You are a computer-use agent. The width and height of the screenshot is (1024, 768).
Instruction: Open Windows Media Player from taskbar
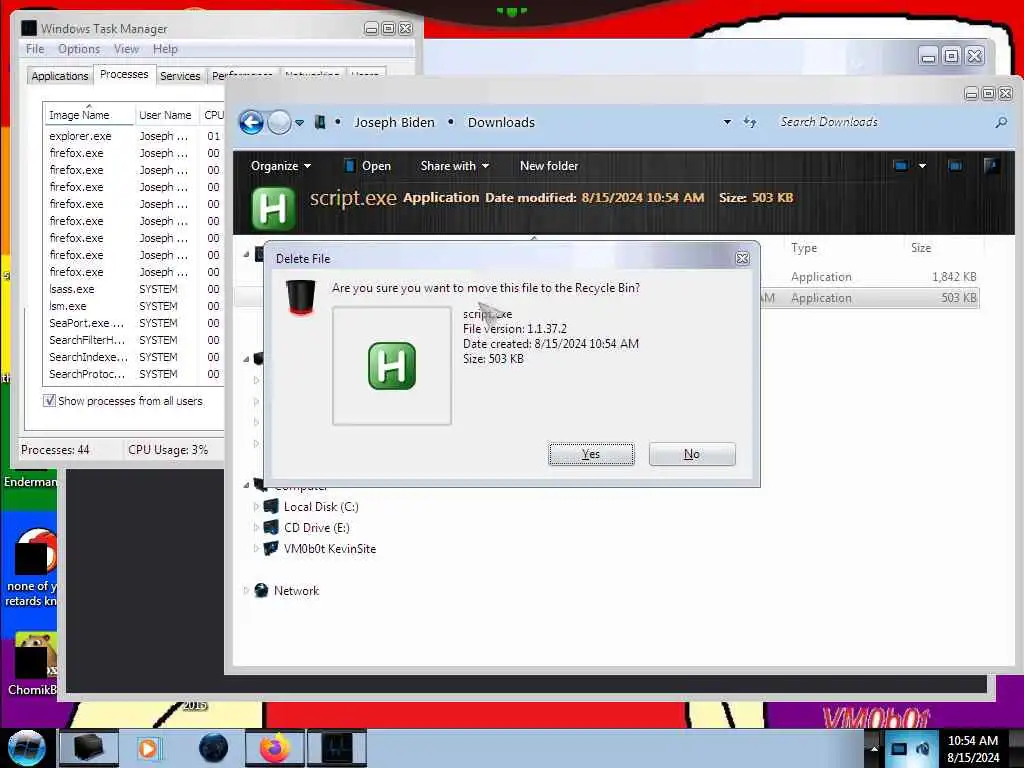149,748
